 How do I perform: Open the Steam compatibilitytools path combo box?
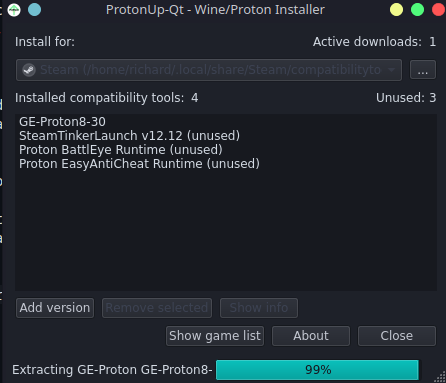[209, 70]
